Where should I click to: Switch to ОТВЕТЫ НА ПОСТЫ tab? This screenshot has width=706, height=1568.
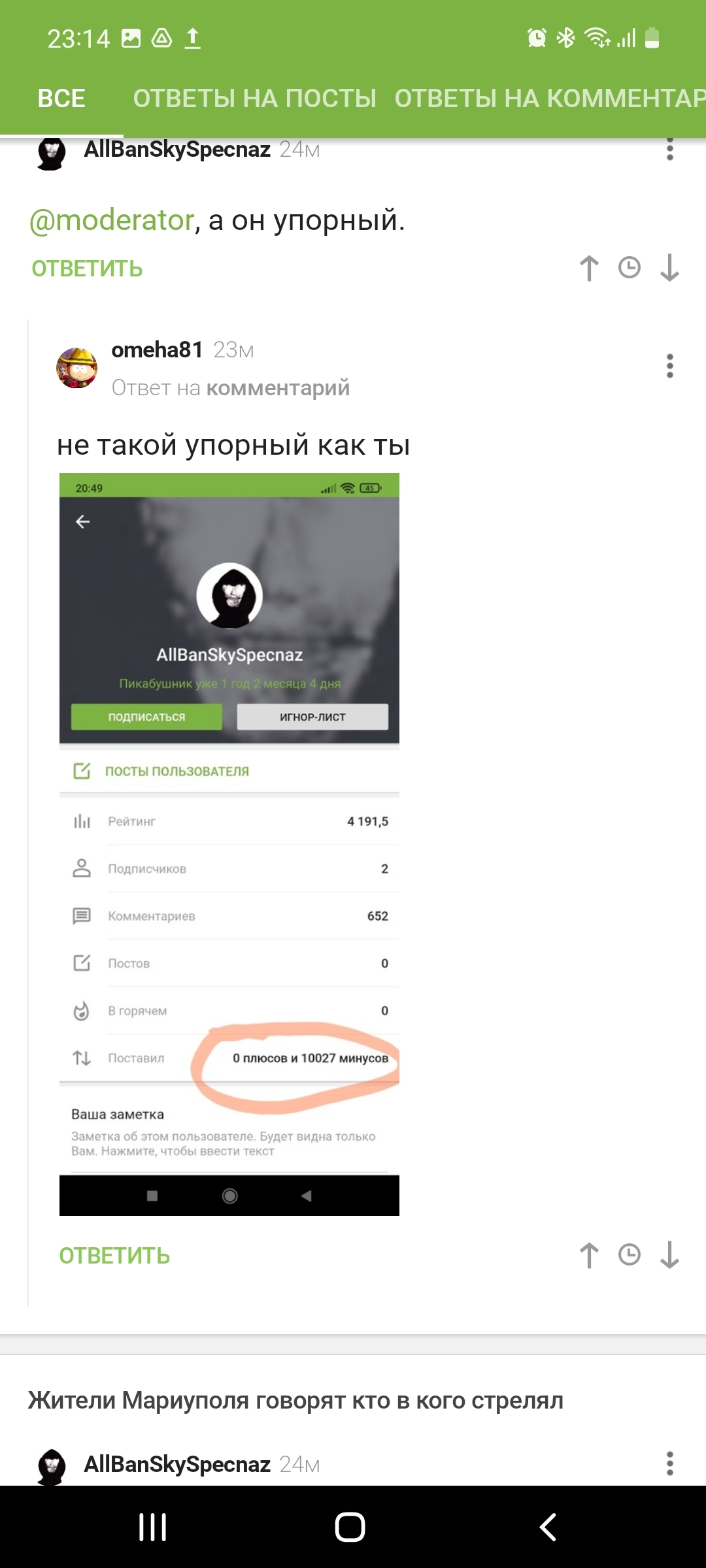[254, 98]
